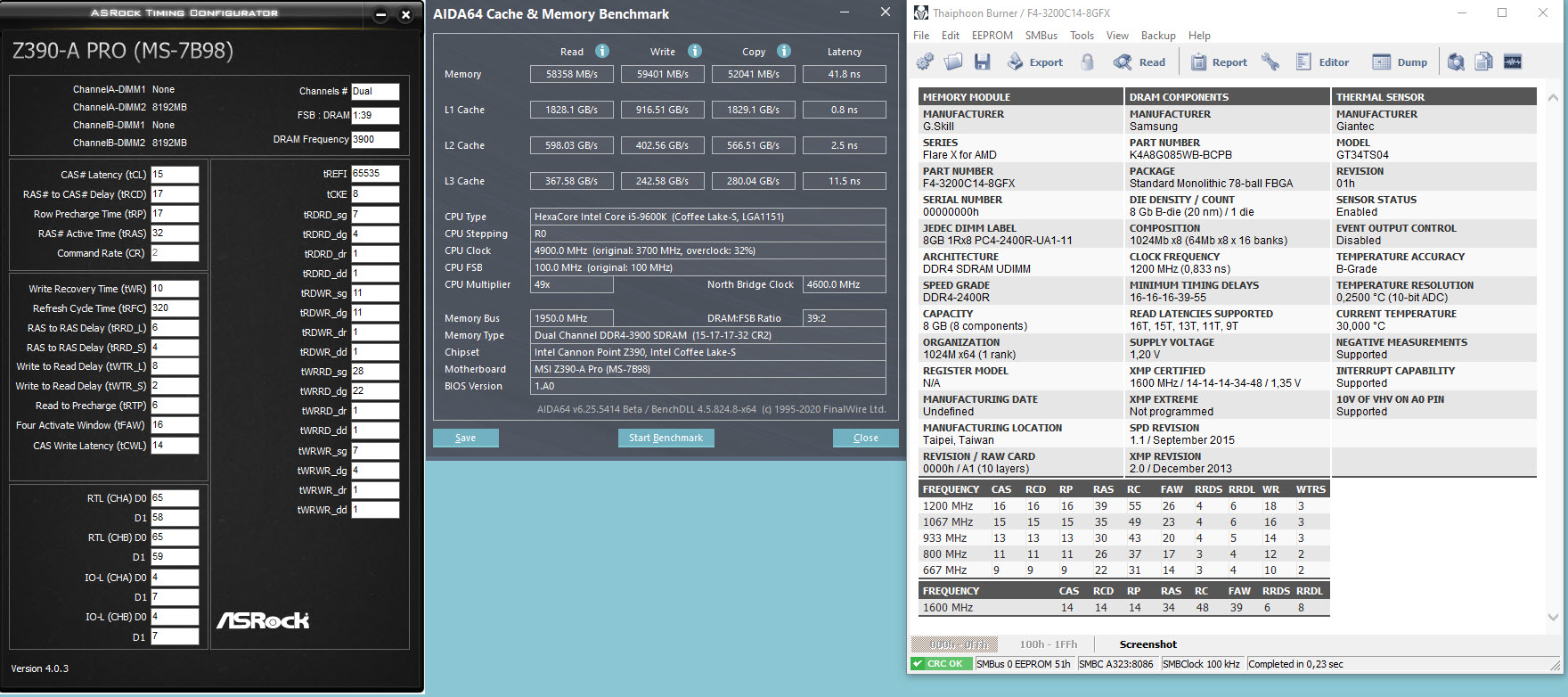The height and width of the screenshot is (697, 1568).
Task: Click the Thaiphoon Burner window resize grip
Action: point(1556,665)
